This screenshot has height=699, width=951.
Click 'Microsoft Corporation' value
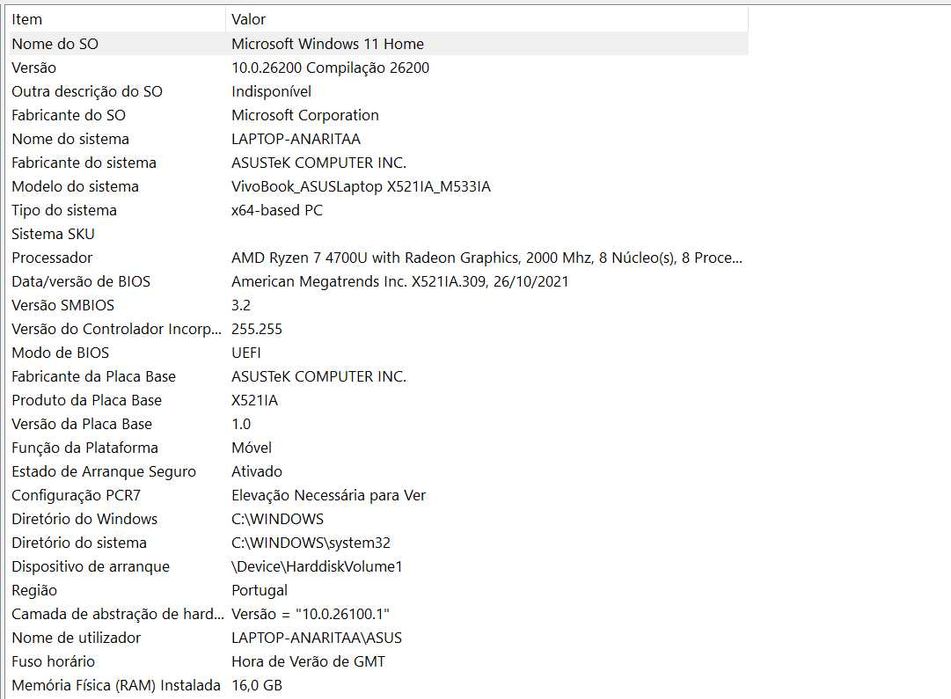305,115
